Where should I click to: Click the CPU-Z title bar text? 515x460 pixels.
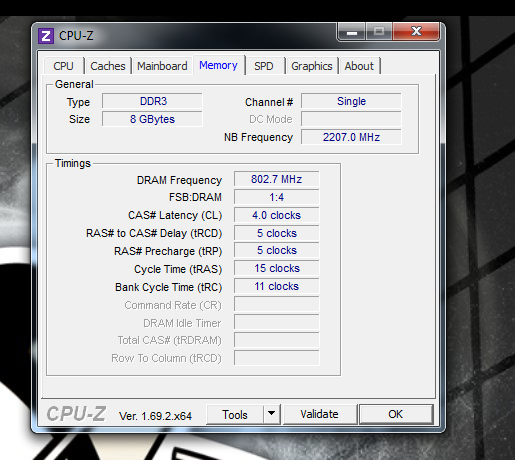76,36
